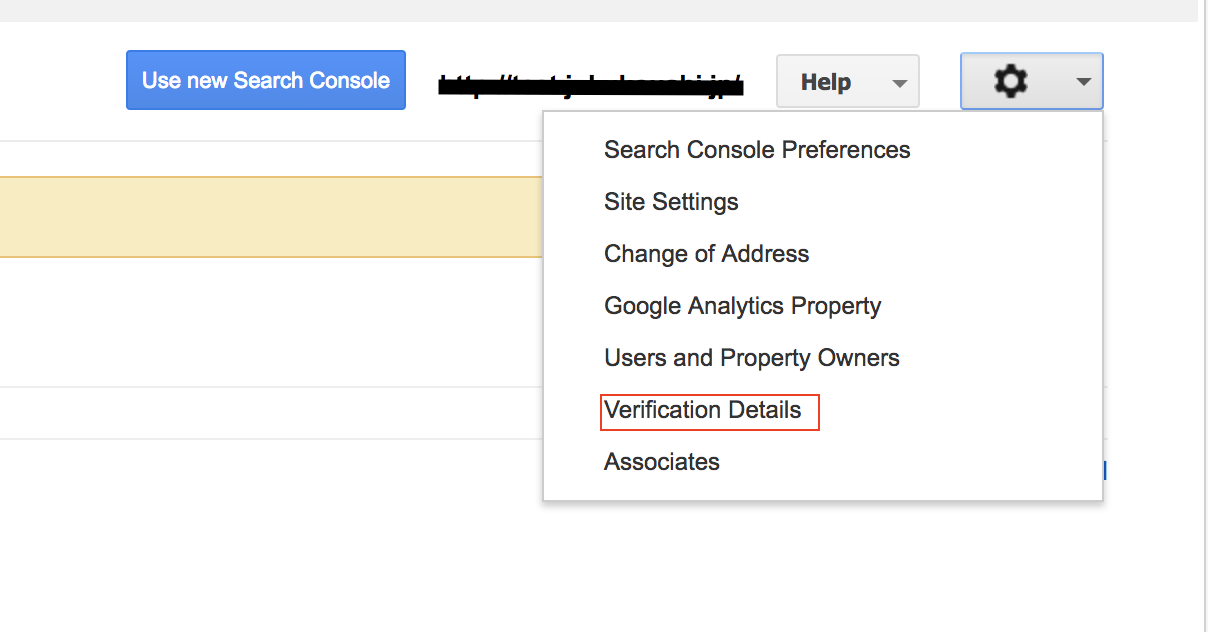Viewport: 1208px width, 632px height.
Task: Select Site Settings from the menu
Action: 671,202
